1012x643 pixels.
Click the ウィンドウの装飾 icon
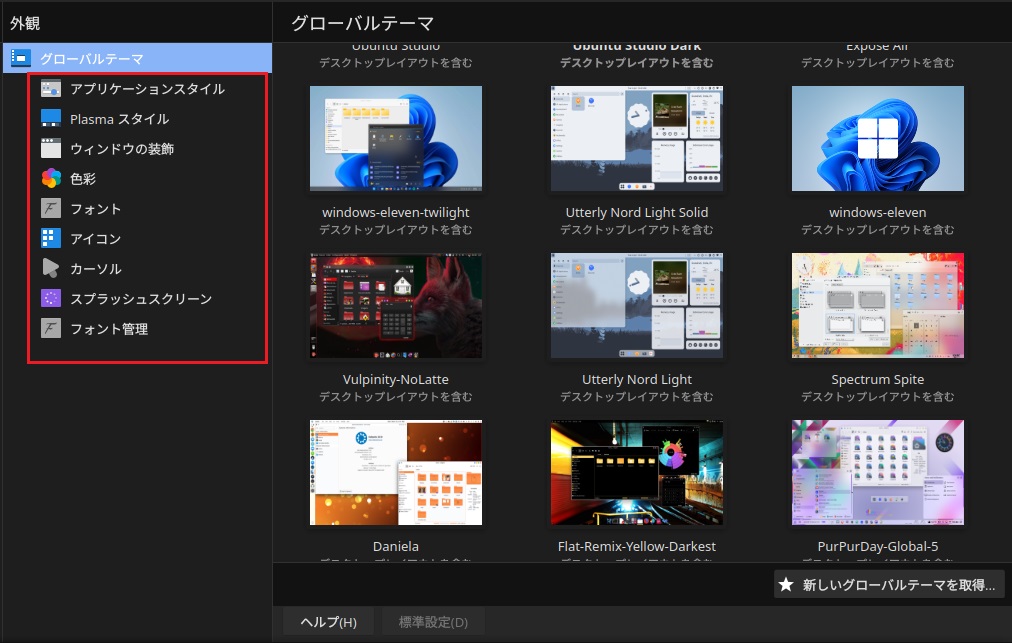pos(51,148)
